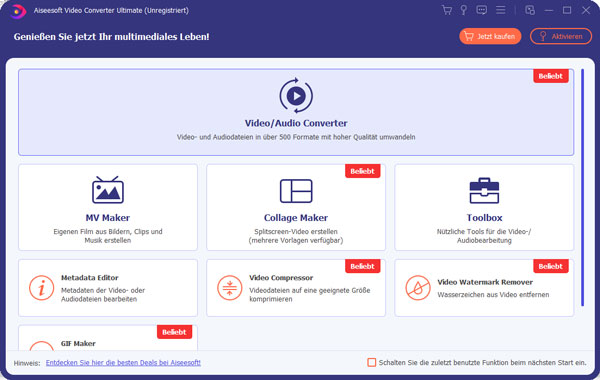Open the MV Maker title

(x=108, y=218)
